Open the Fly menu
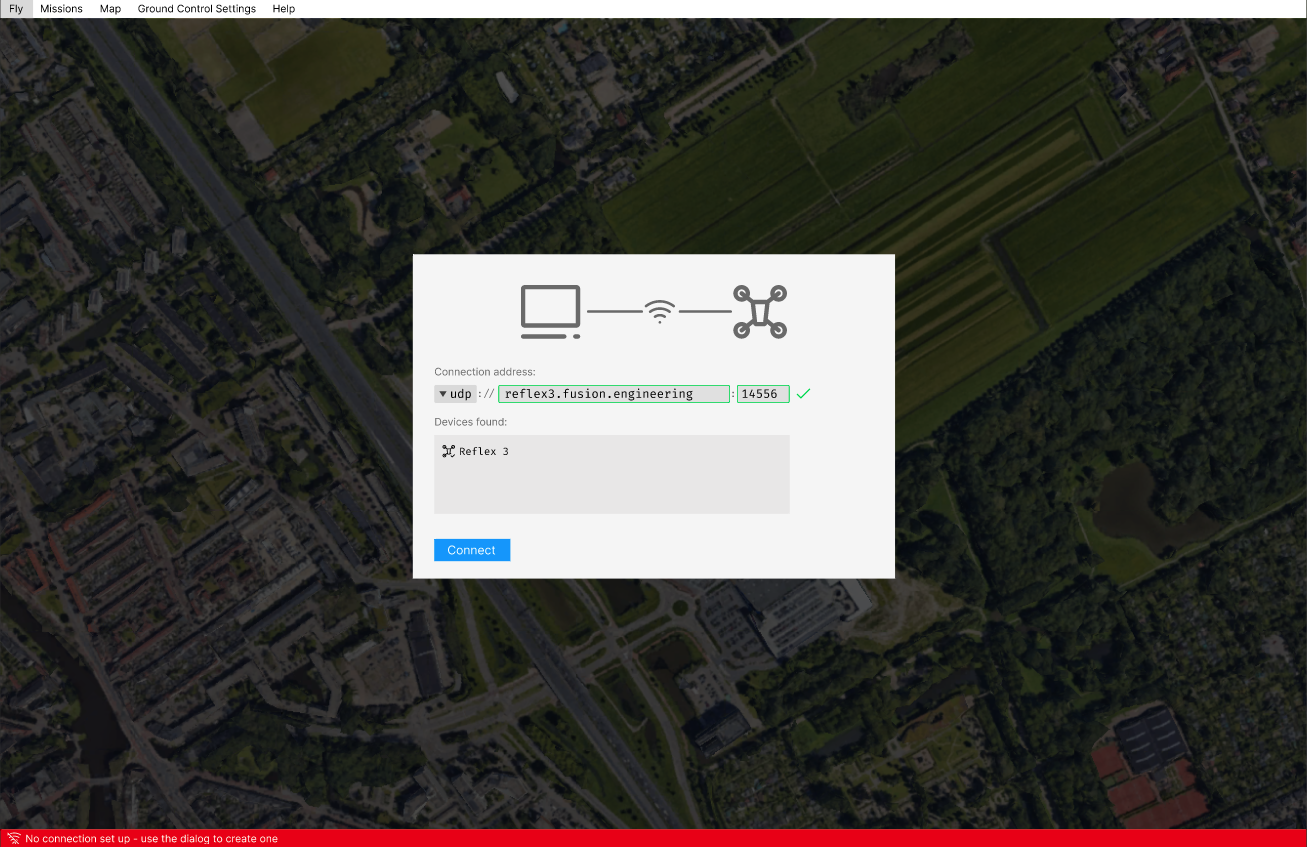Viewport: 1307px width, 847px height. (16, 9)
